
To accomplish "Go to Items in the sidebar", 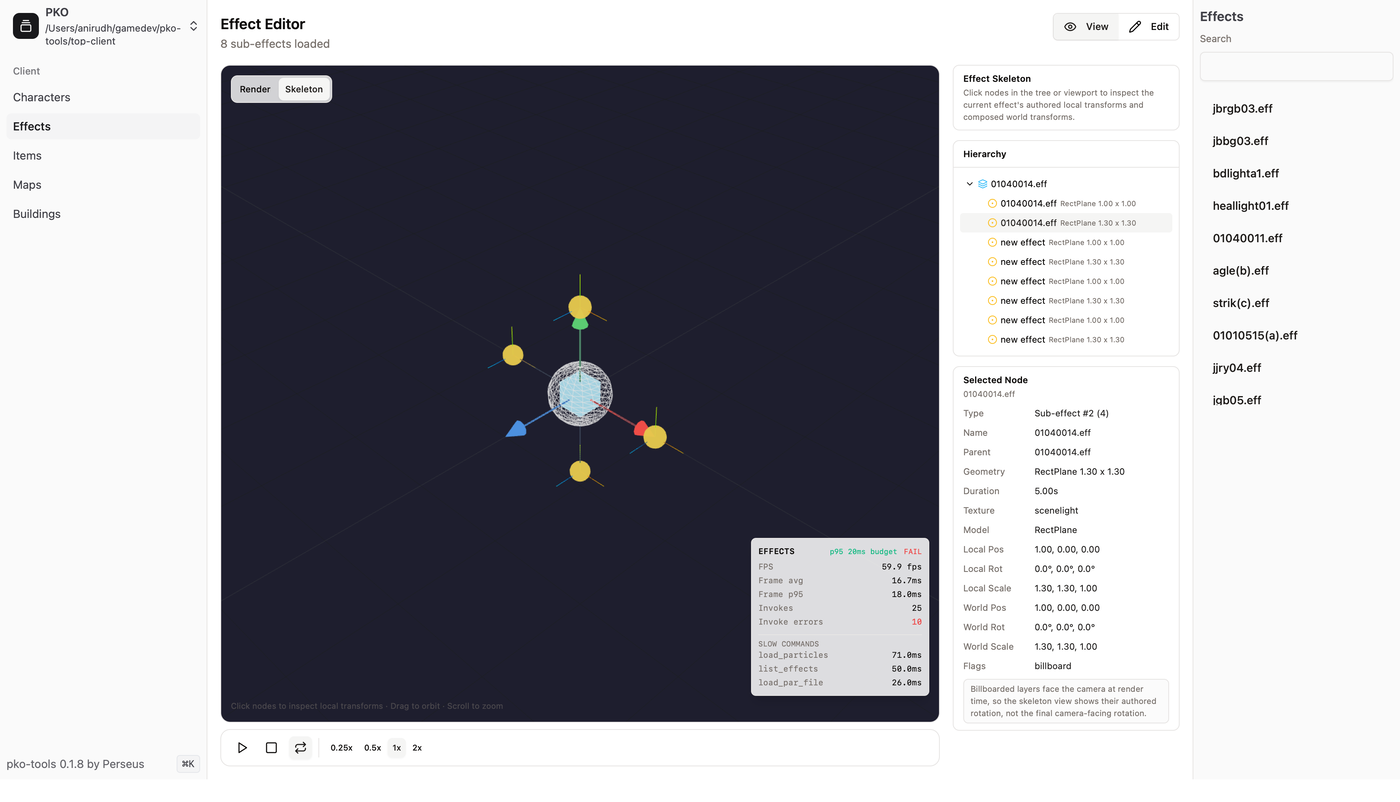I will [103, 155].
